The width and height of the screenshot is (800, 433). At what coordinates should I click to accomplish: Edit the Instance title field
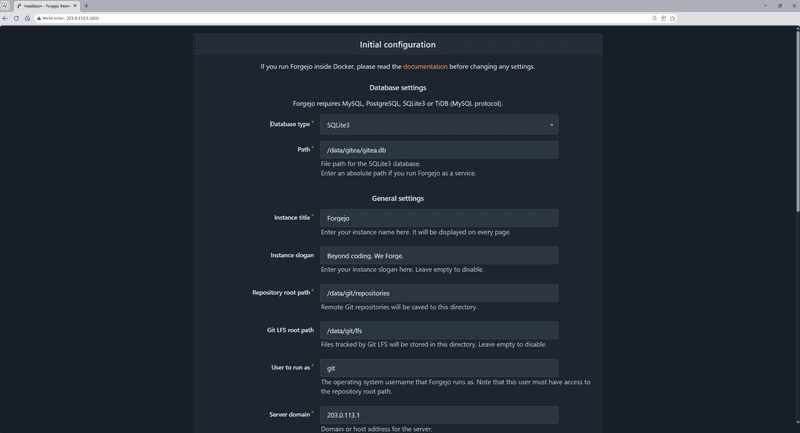439,218
